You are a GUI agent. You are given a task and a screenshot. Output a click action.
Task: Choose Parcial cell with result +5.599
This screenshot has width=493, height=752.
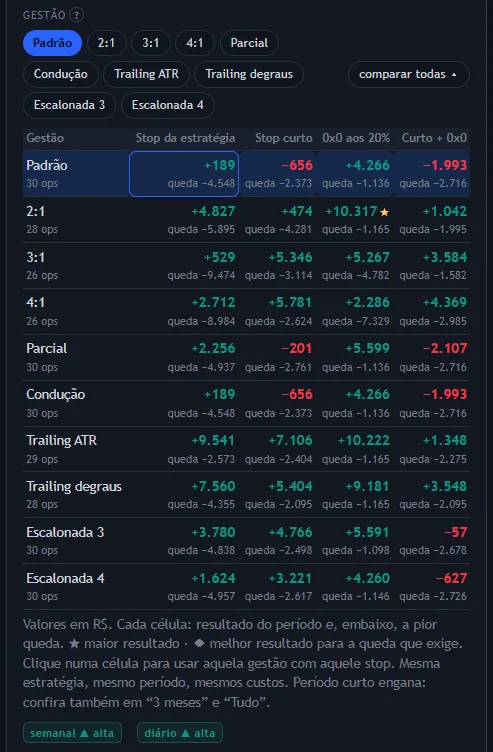coord(355,357)
